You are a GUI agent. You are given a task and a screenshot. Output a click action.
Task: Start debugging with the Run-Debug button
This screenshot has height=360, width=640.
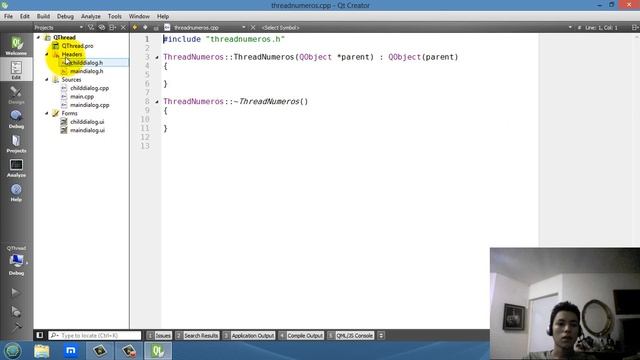point(16,311)
